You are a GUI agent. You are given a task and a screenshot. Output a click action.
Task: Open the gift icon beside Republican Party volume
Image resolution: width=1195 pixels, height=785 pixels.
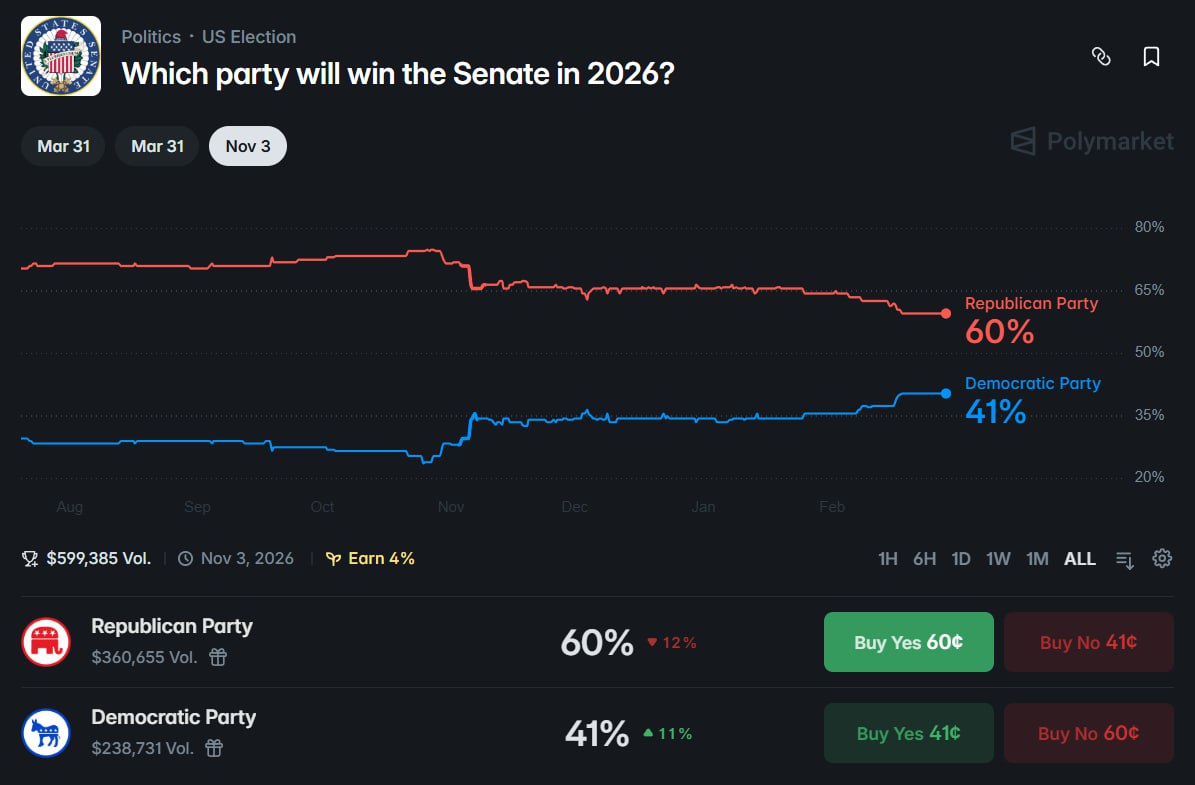(218, 658)
